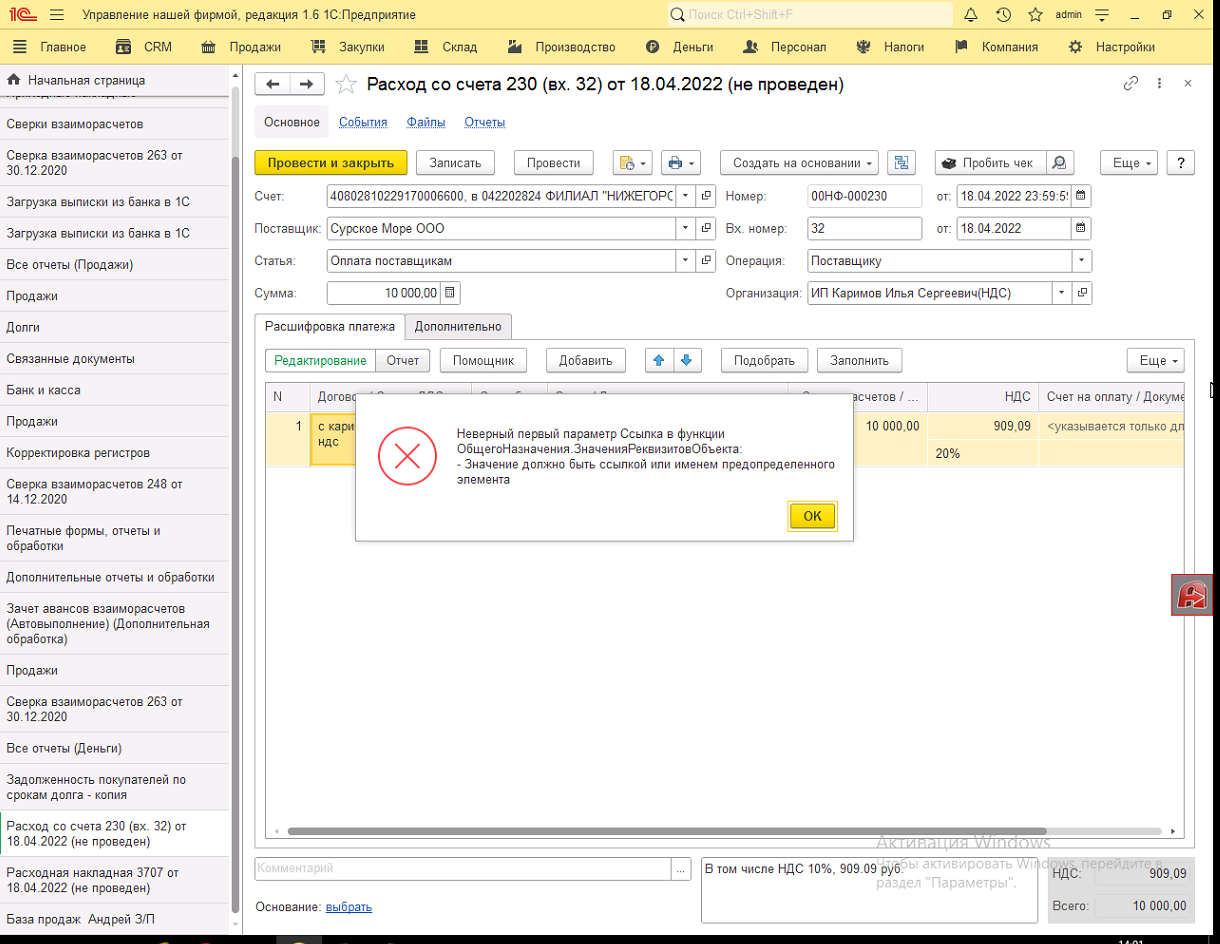Open Корректировка регистров in the left panel
Screen dimensions: 1220x944
pos(115,453)
